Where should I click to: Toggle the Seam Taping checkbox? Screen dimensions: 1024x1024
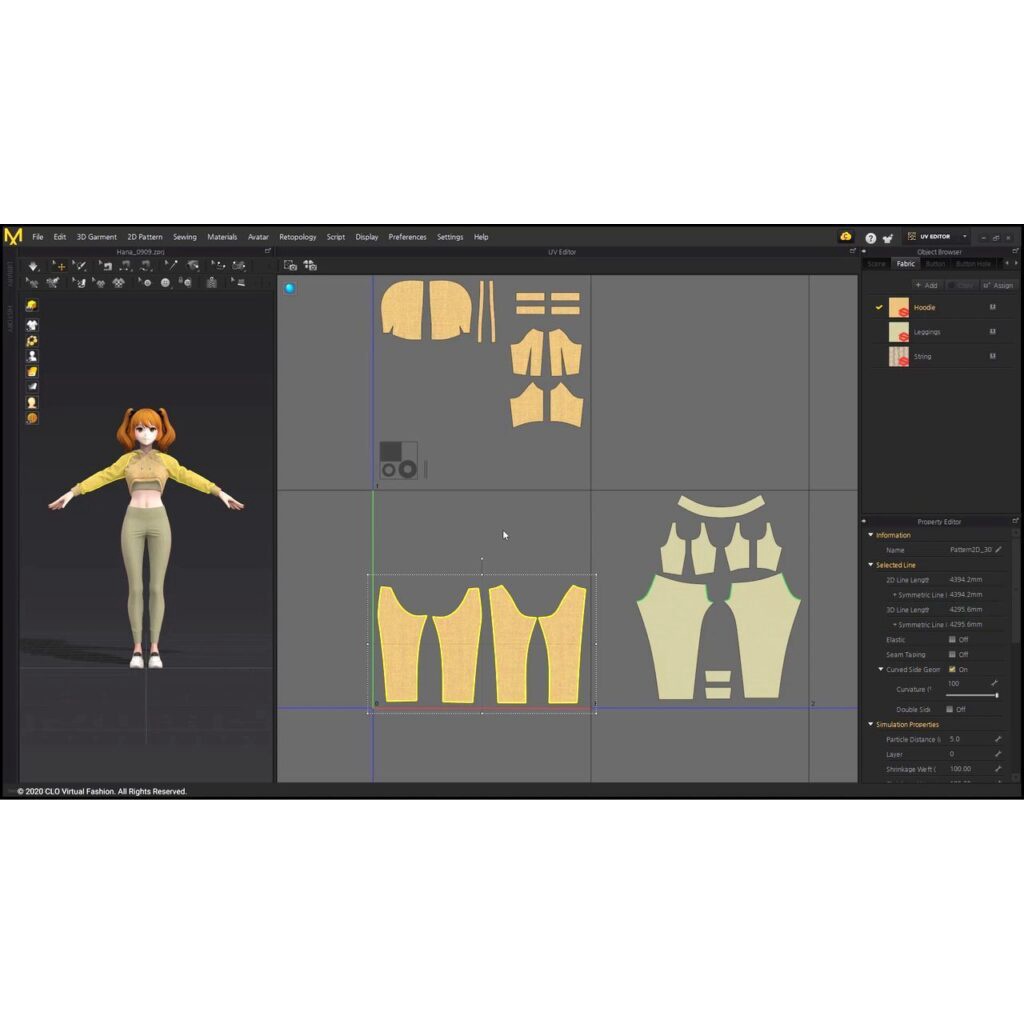point(952,654)
